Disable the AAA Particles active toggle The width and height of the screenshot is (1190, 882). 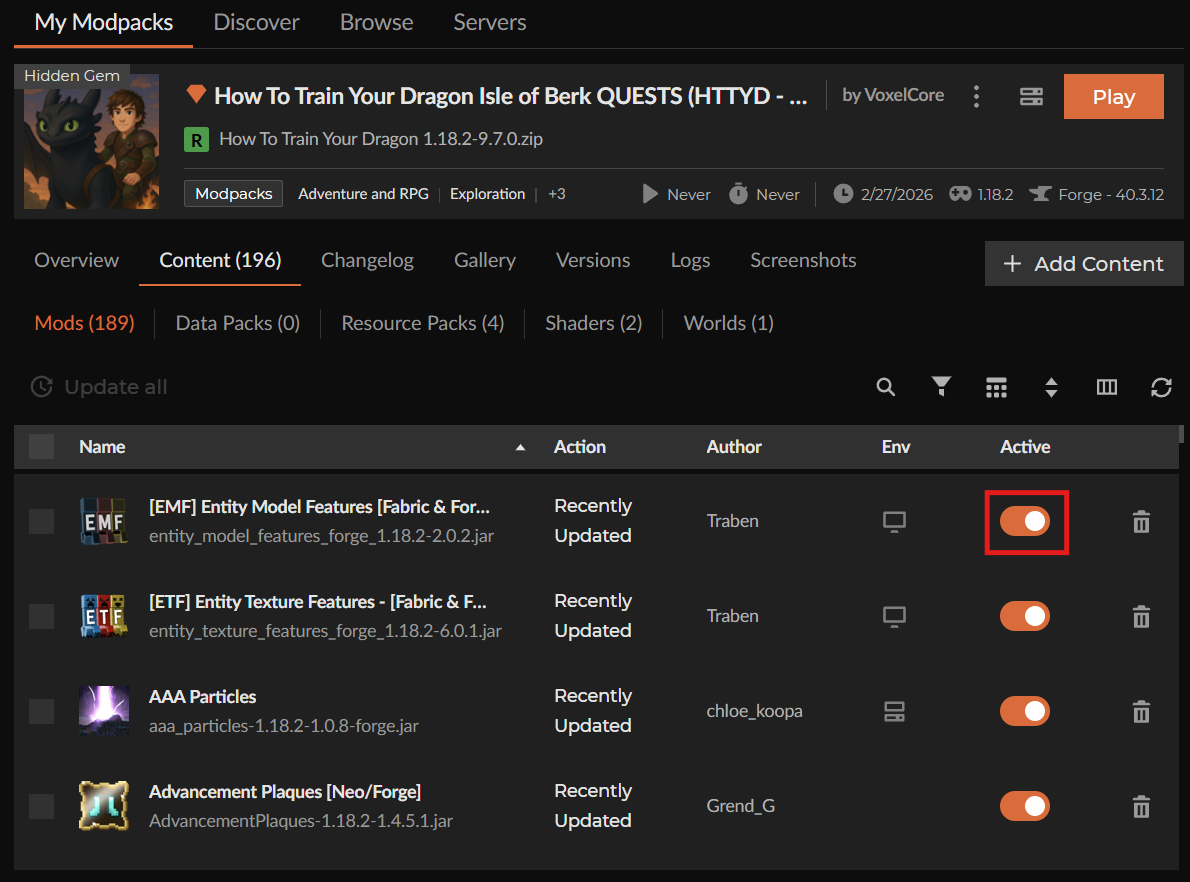1025,711
